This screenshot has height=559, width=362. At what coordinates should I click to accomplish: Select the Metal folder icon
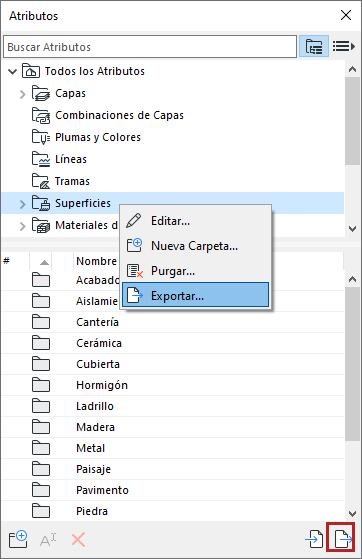click(x=41, y=448)
